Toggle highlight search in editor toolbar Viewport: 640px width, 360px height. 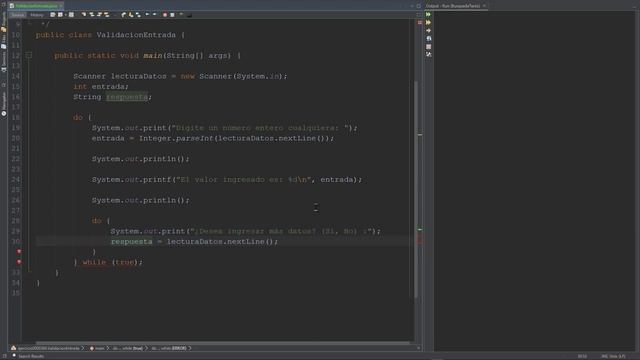click(x=107, y=15)
